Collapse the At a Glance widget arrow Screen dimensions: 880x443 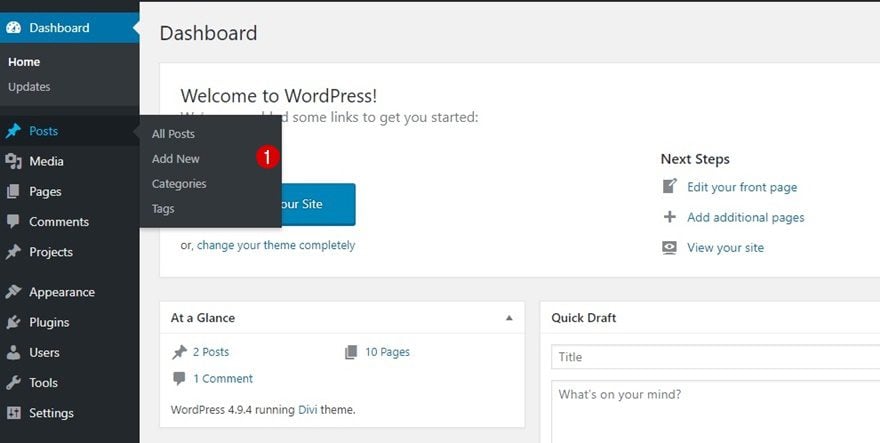point(509,318)
